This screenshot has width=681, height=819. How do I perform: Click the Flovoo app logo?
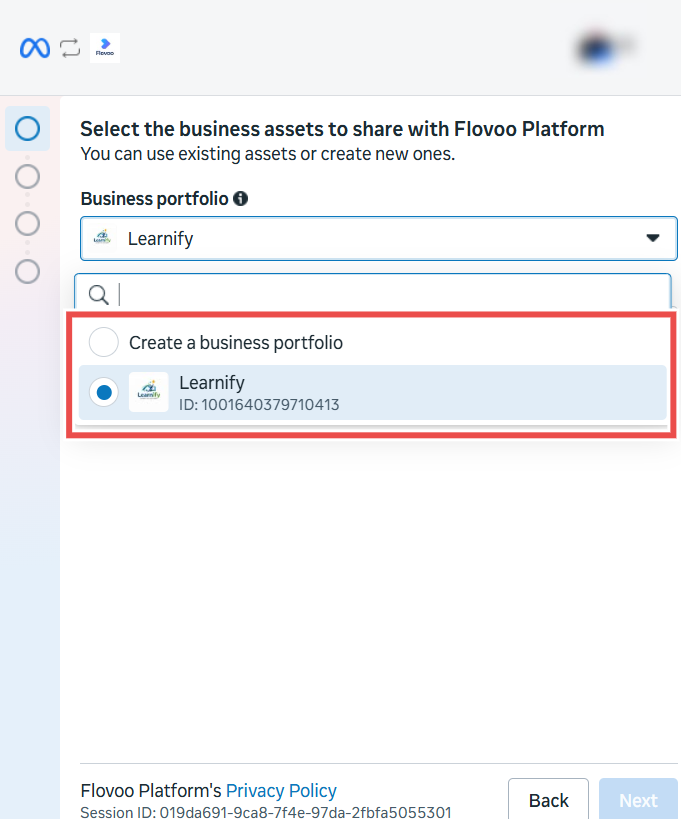[105, 48]
